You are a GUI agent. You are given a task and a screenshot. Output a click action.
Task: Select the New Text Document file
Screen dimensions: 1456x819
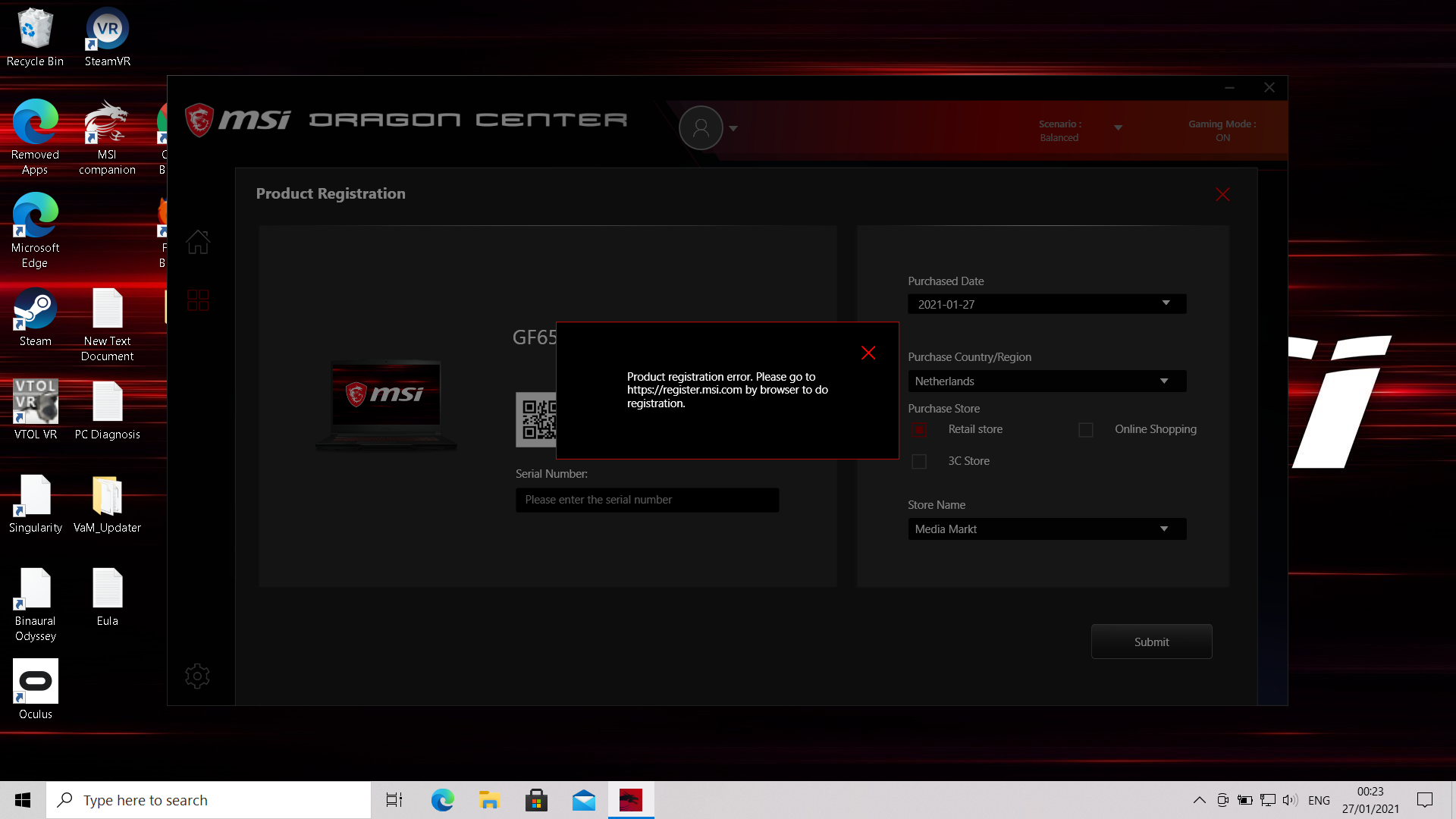(107, 325)
